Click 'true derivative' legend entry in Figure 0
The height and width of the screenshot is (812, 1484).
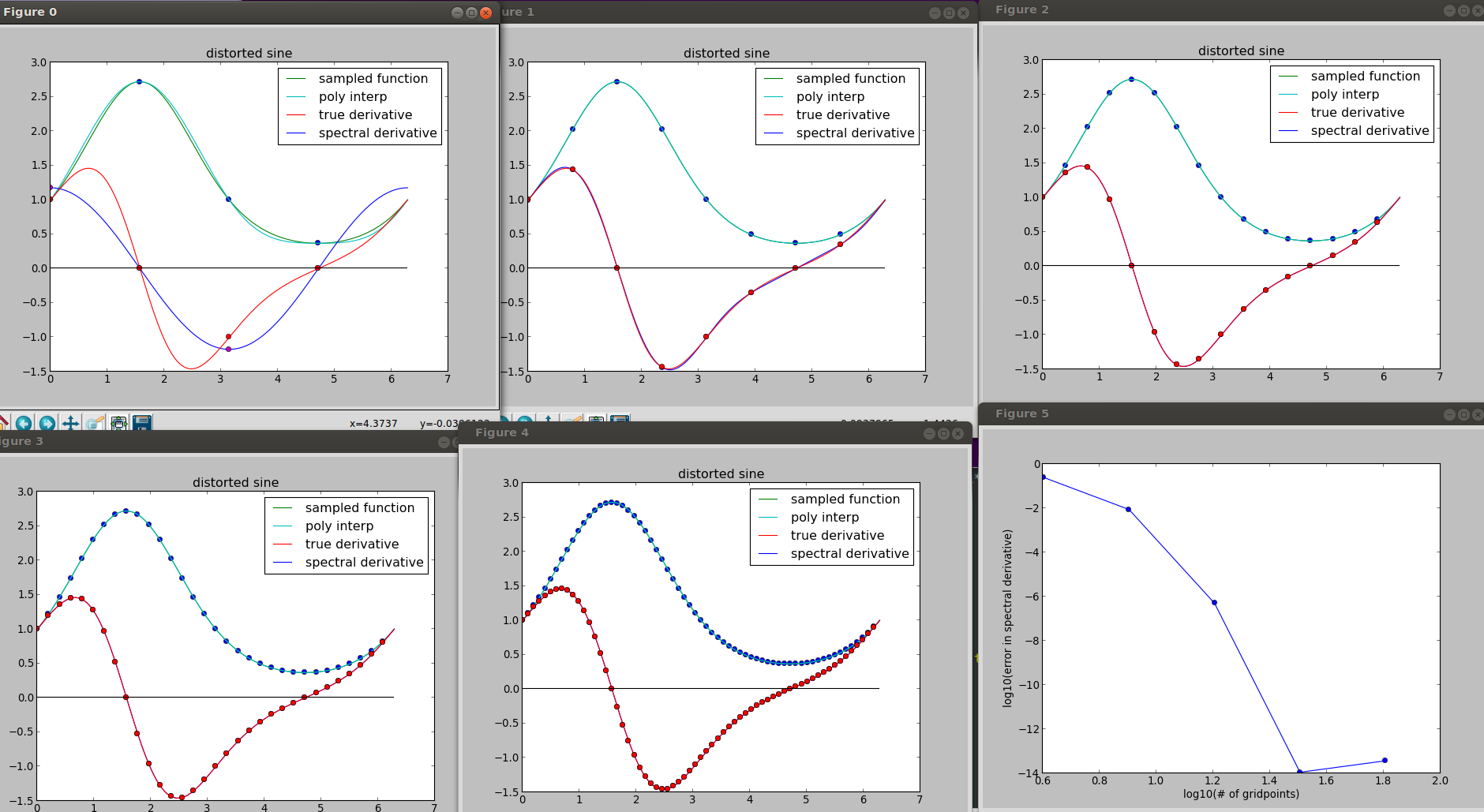(x=365, y=115)
